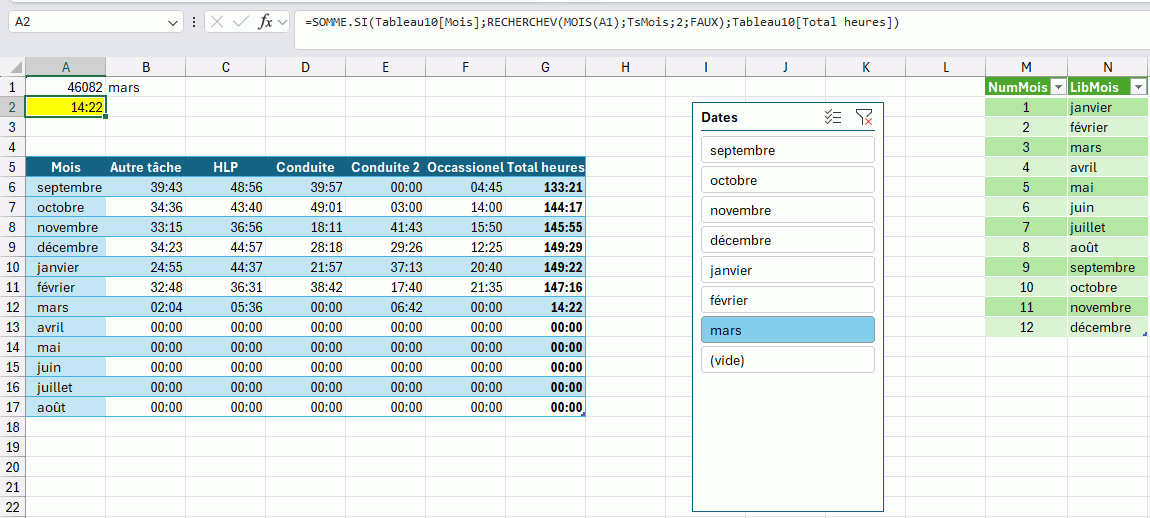Select the row 12 header
Viewport: 1150px width, 518px height.
point(12,307)
